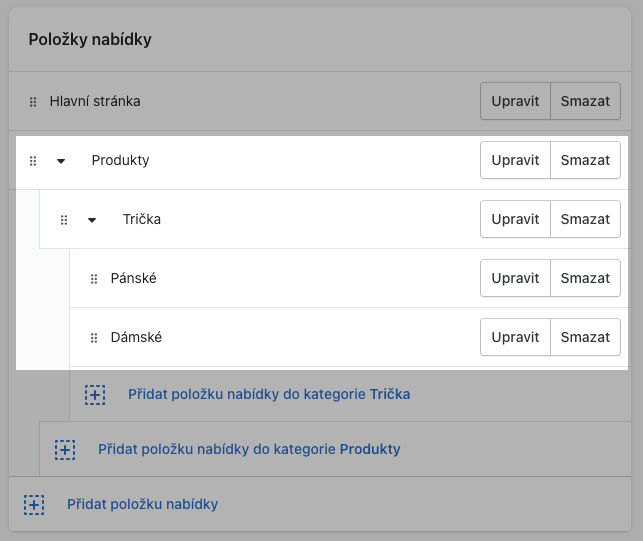Click Upravit on the Dámské row
The width and height of the screenshot is (643, 541).
[515, 337]
